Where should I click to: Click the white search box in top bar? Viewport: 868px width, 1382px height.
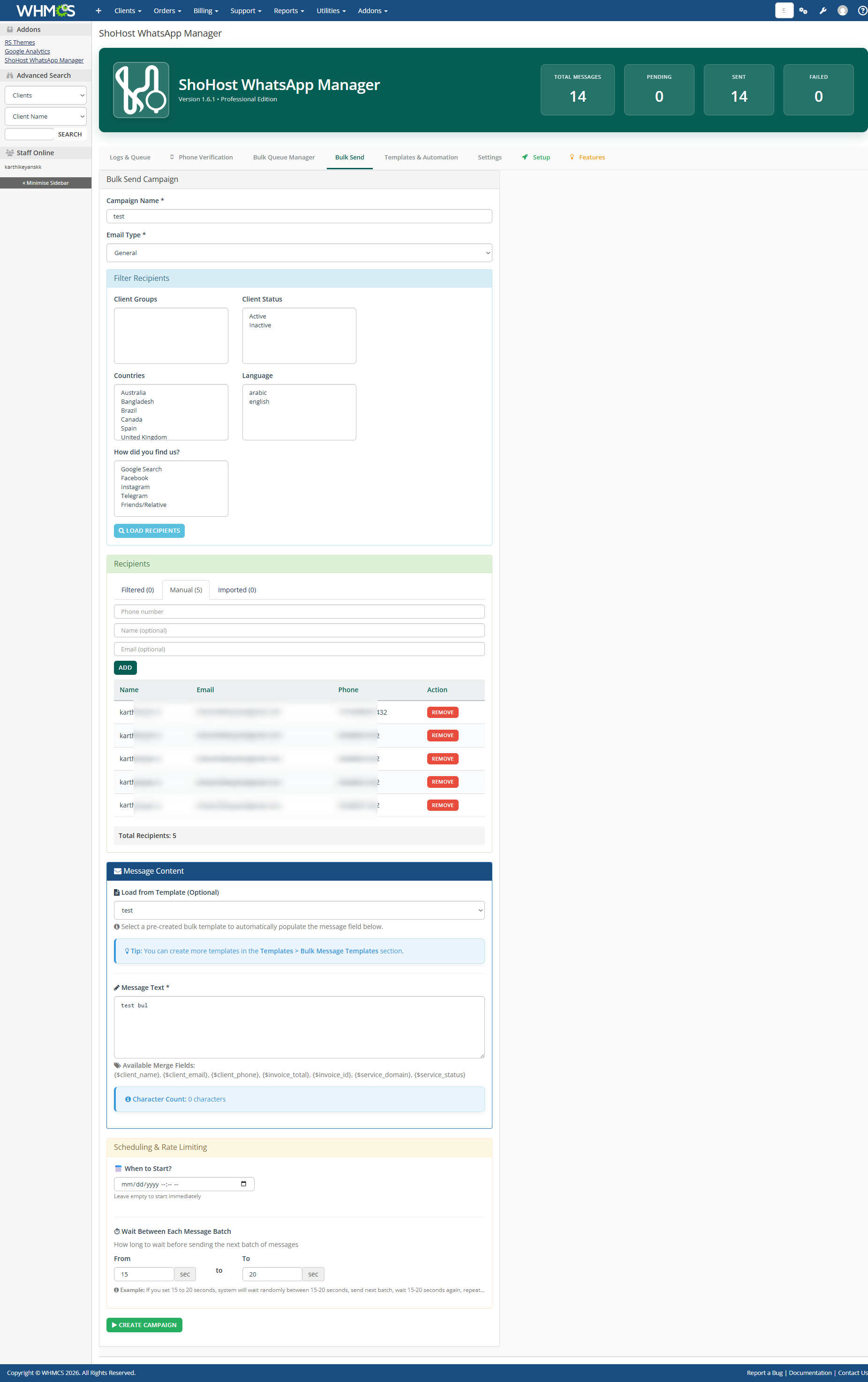coord(784,10)
